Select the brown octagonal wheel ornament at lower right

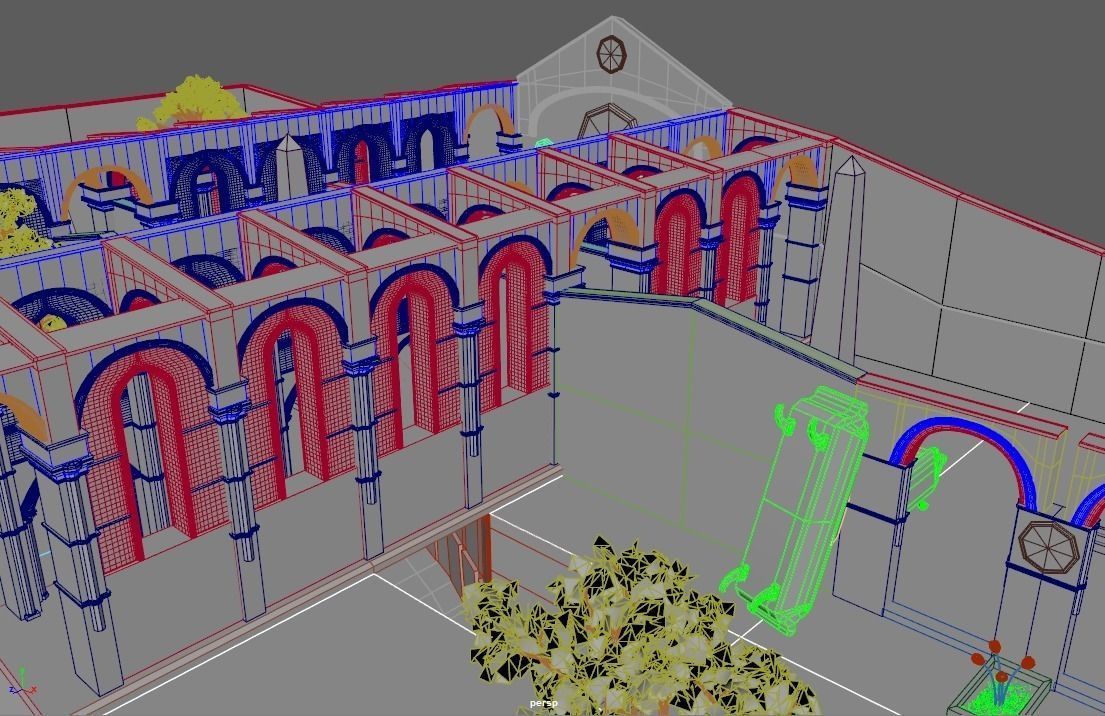(x=1050, y=546)
